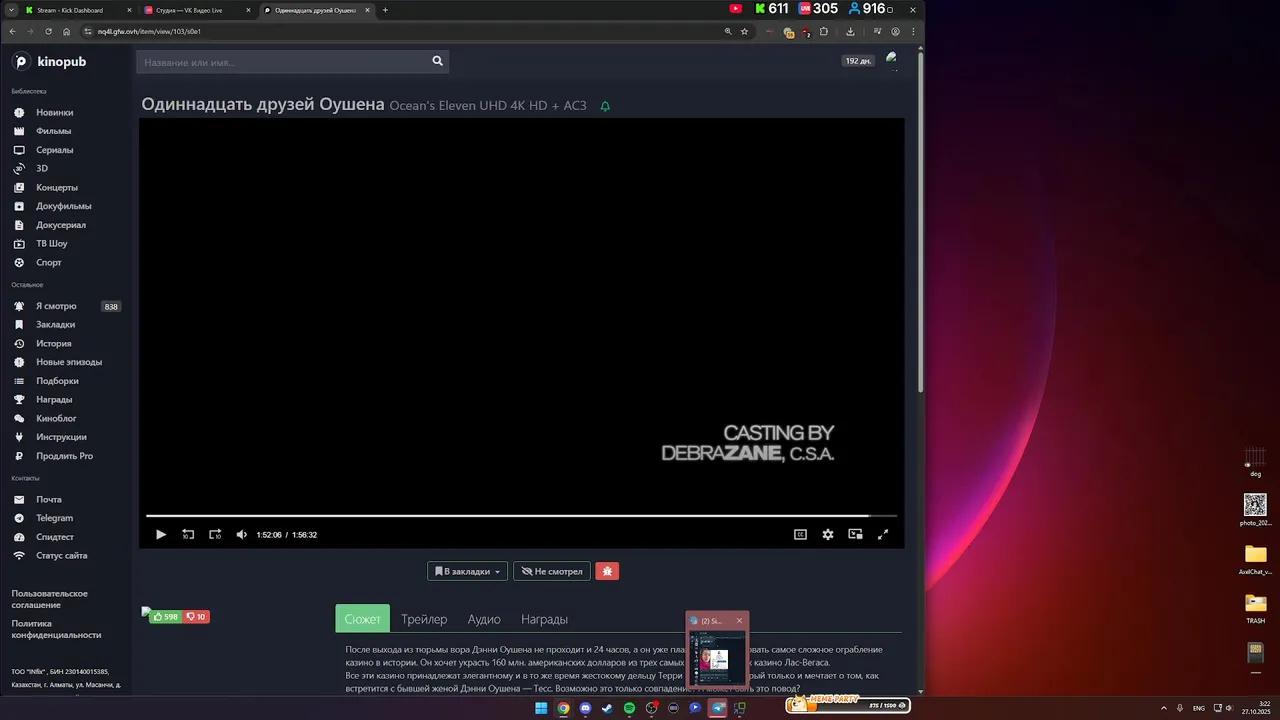Seek on the video progress bar

(521, 516)
